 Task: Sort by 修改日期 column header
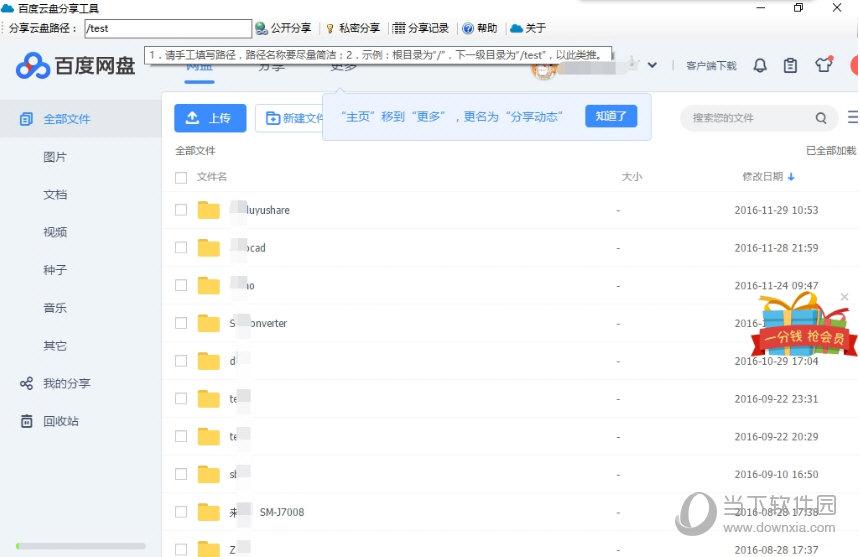[768, 177]
